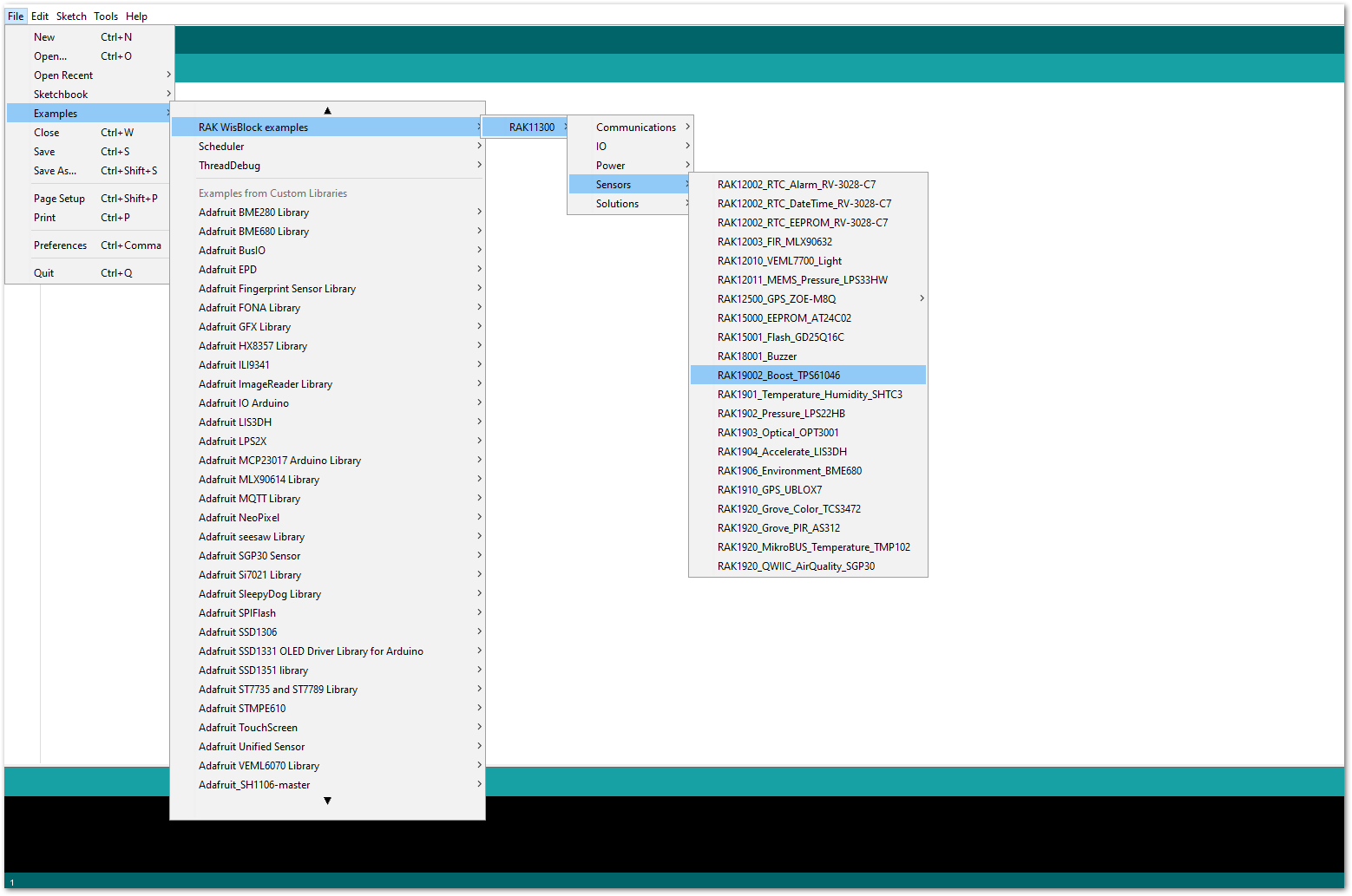Image resolution: width=1352 pixels, height=896 pixels.
Task: Open RAK1903_Optical_OPT3001 example
Action: click(x=808, y=433)
